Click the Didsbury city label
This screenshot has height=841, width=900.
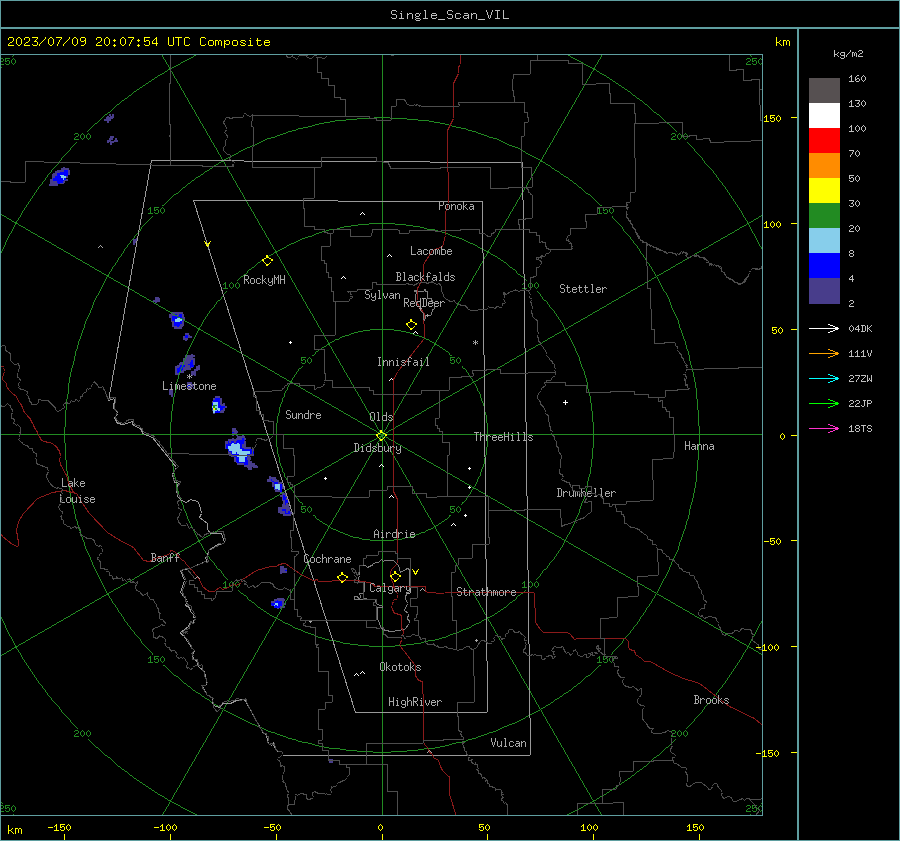point(377,448)
